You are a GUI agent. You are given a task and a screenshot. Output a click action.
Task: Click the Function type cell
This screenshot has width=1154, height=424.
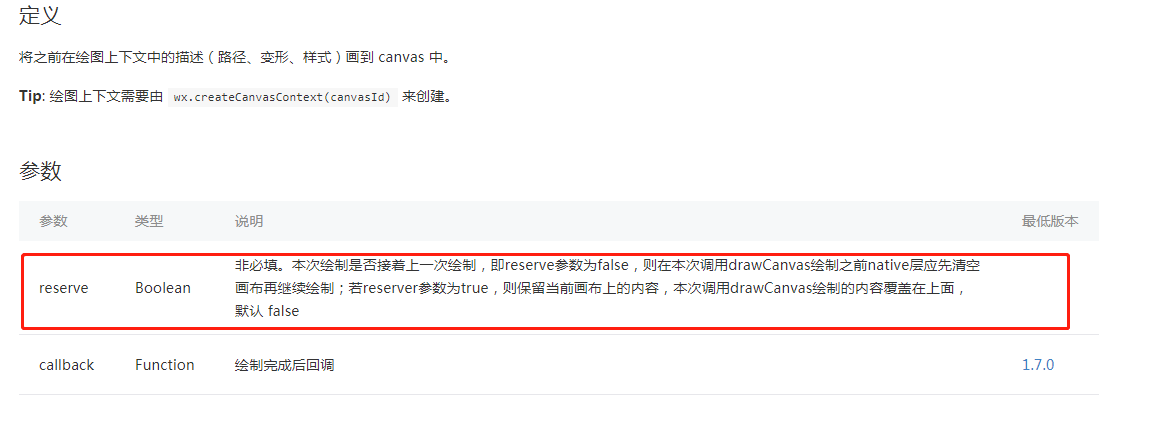tap(165, 364)
